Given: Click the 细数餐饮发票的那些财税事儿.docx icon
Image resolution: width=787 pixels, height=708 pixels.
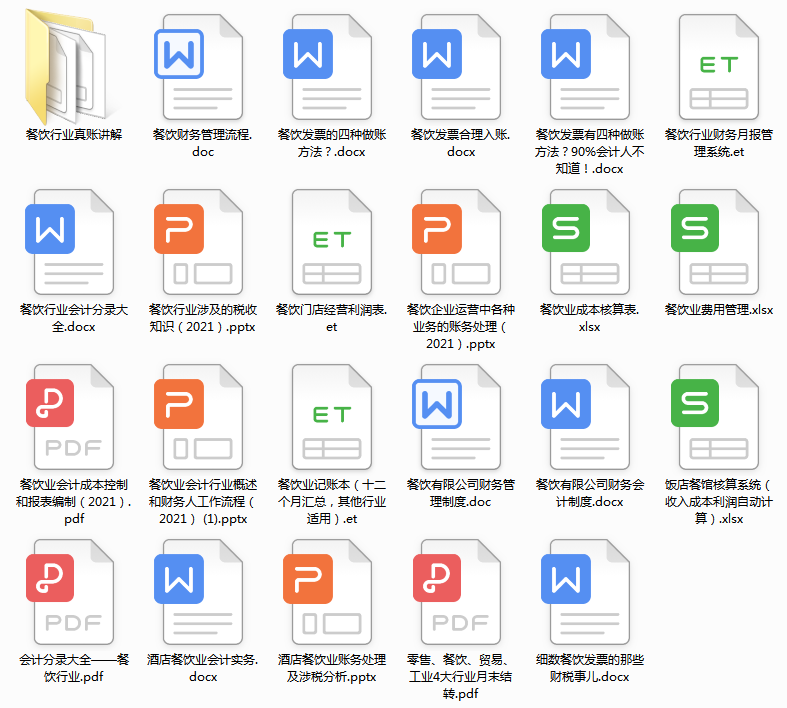Looking at the screenshot, I should [x=586, y=592].
